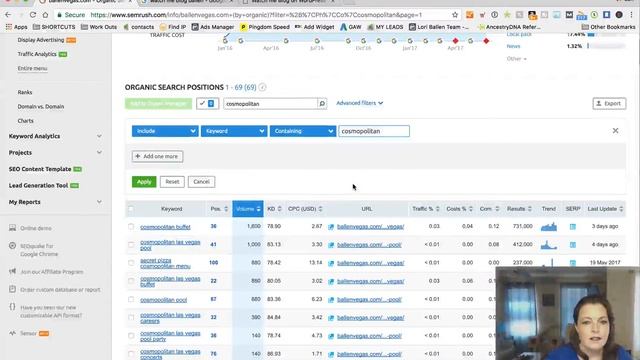The width and height of the screenshot is (640, 360).
Task: Open the Ads Manager bookmark
Action: pyautogui.click(x=213, y=27)
